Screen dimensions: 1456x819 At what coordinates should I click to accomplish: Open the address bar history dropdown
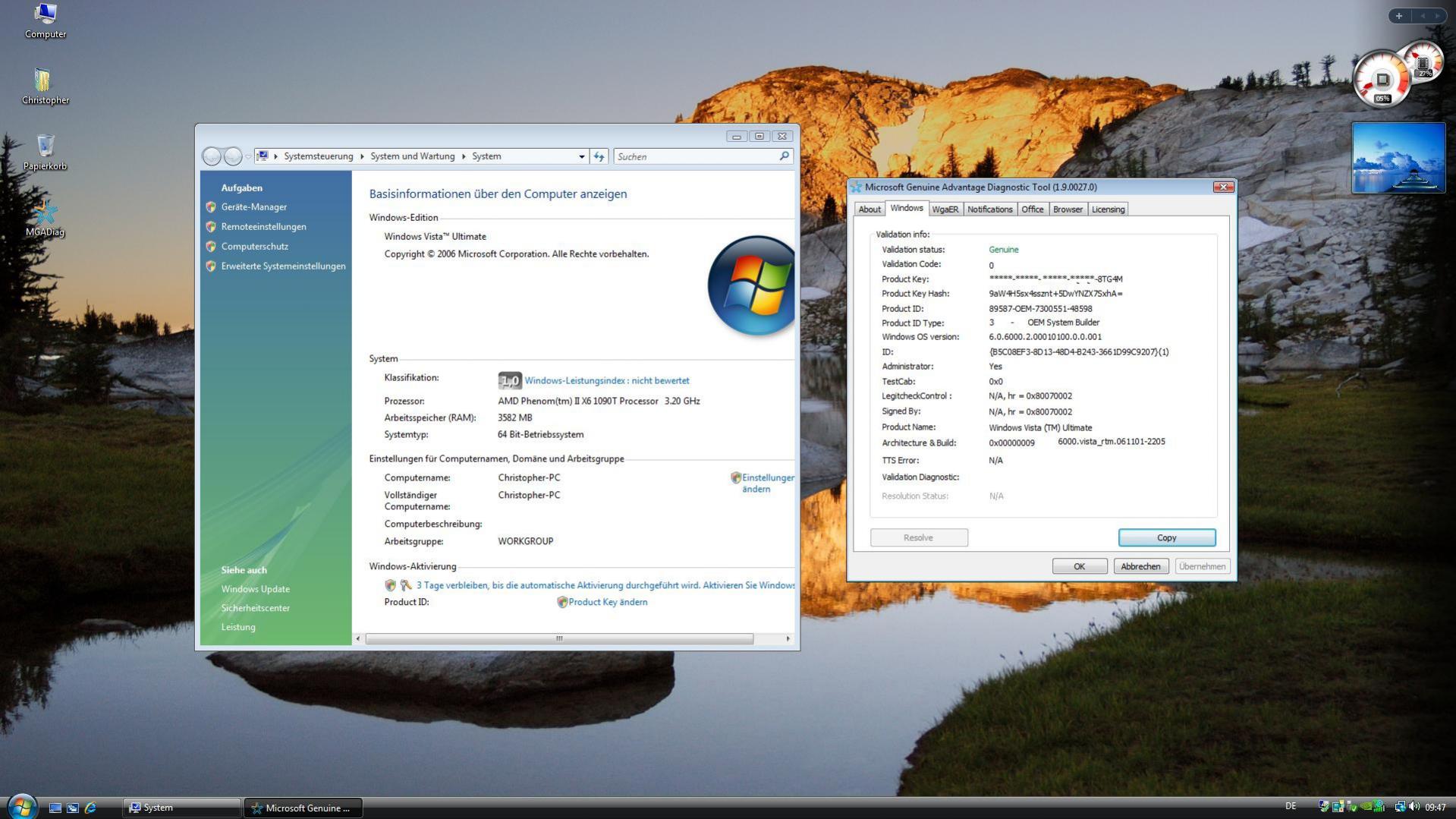[582, 156]
